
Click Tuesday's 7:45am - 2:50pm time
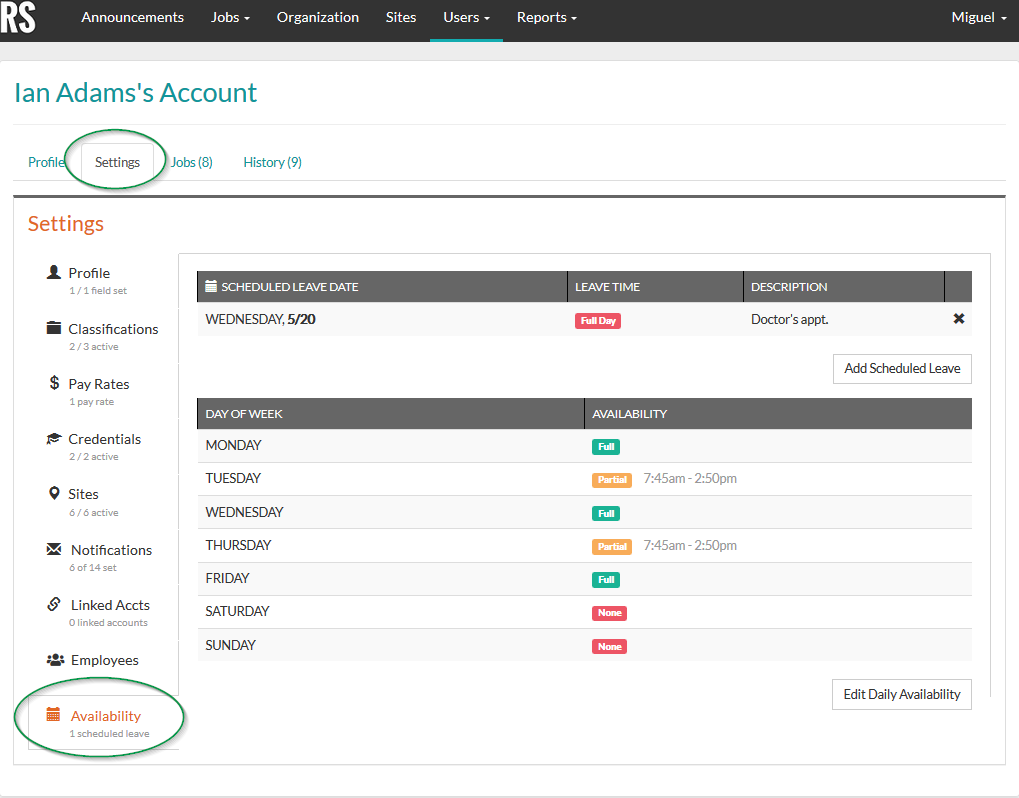[x=690, y=478]
